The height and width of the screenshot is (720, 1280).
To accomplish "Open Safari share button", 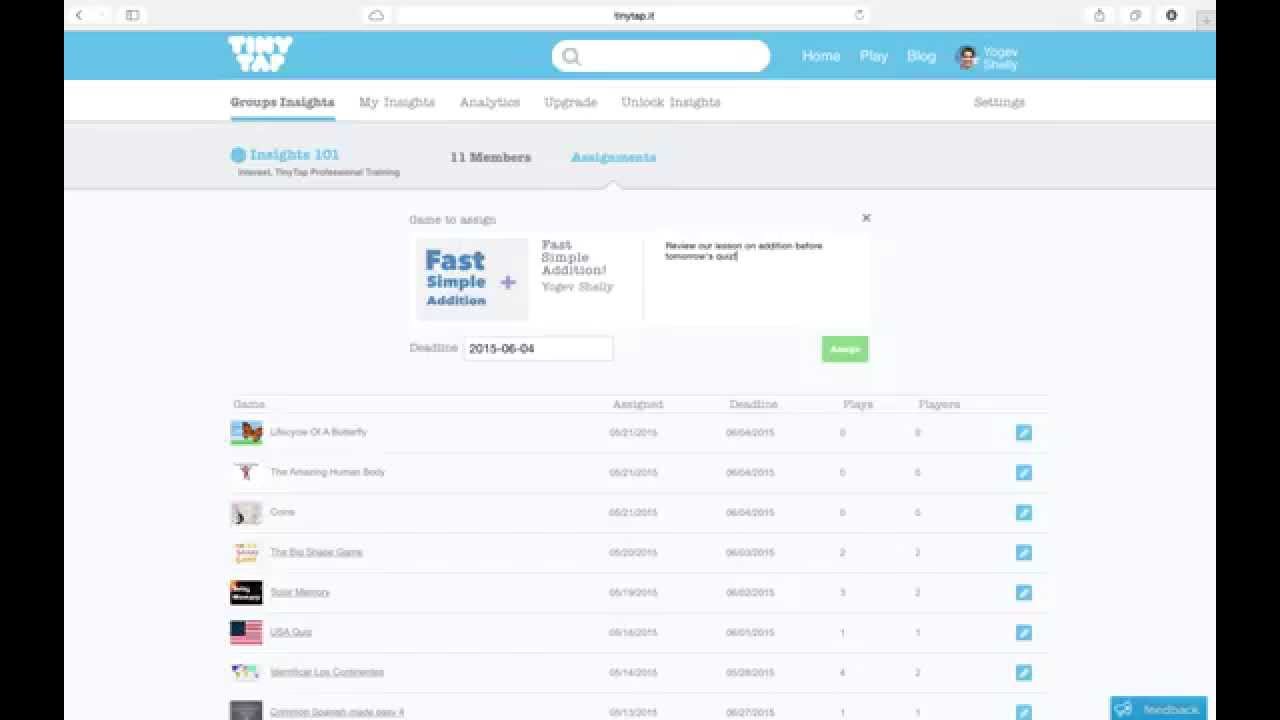I will [x=1099, y=15].
